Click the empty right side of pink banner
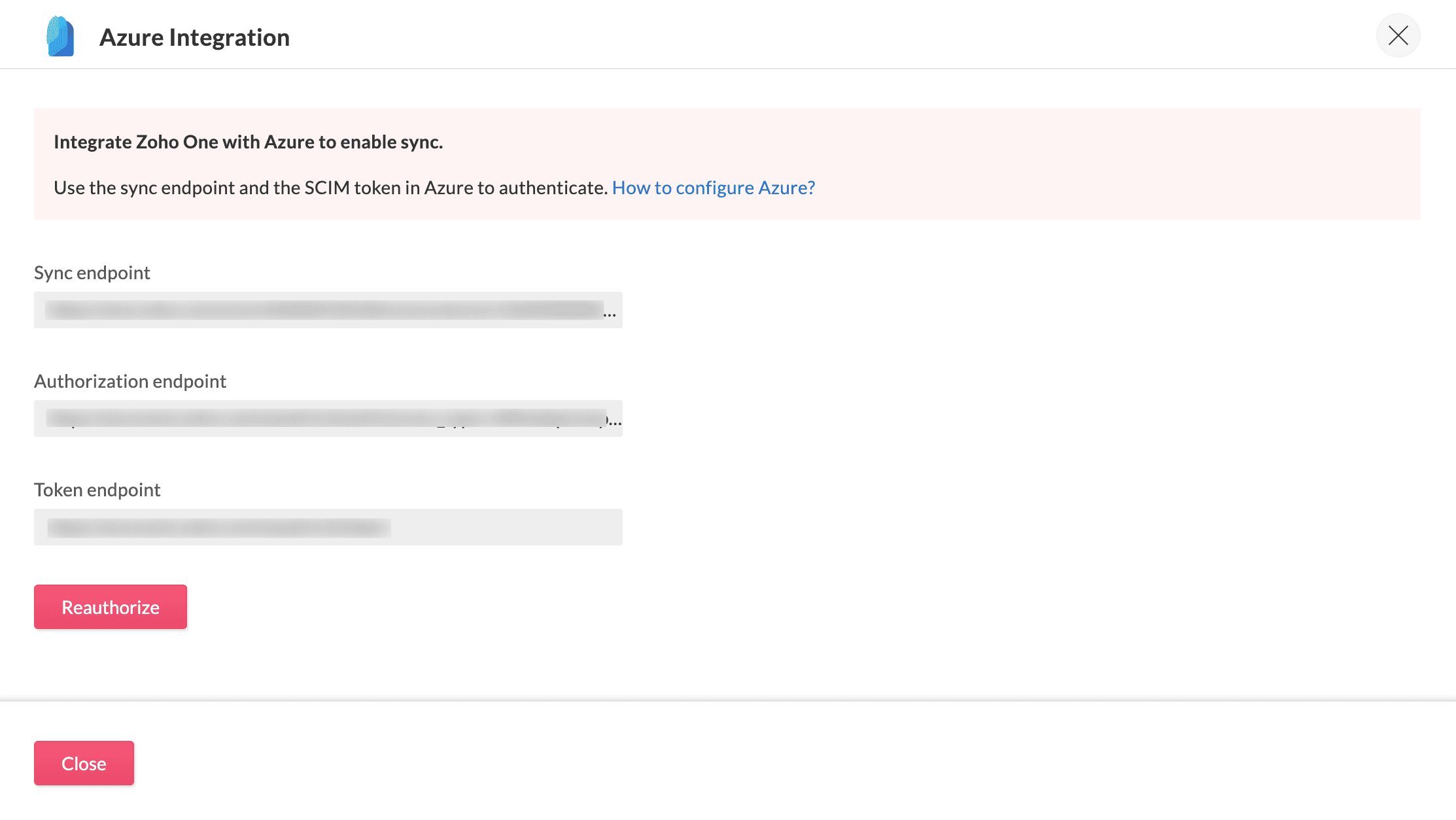Image resolution: width=1456 pixels, height=820 pixels. (x=1145, y=163)
